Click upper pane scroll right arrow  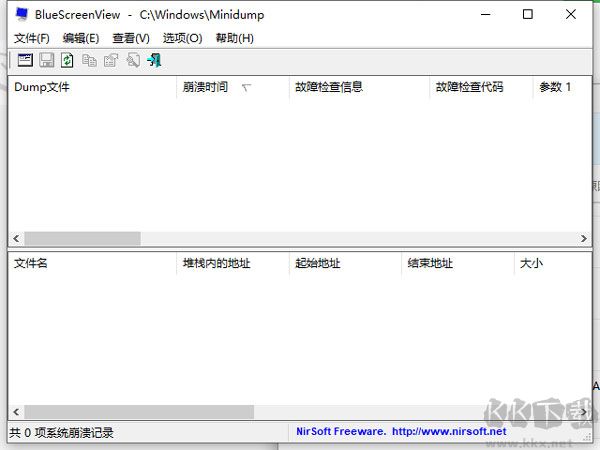pyautogui.click(x=584, y=238)
